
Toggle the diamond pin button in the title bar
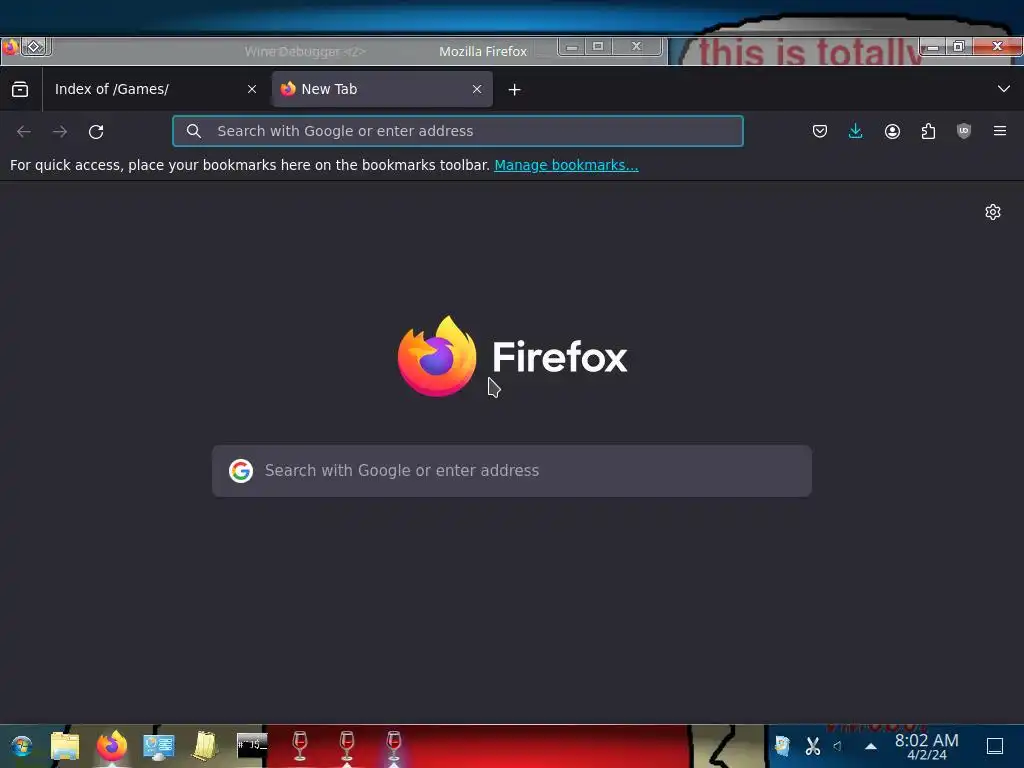[35, 47]
